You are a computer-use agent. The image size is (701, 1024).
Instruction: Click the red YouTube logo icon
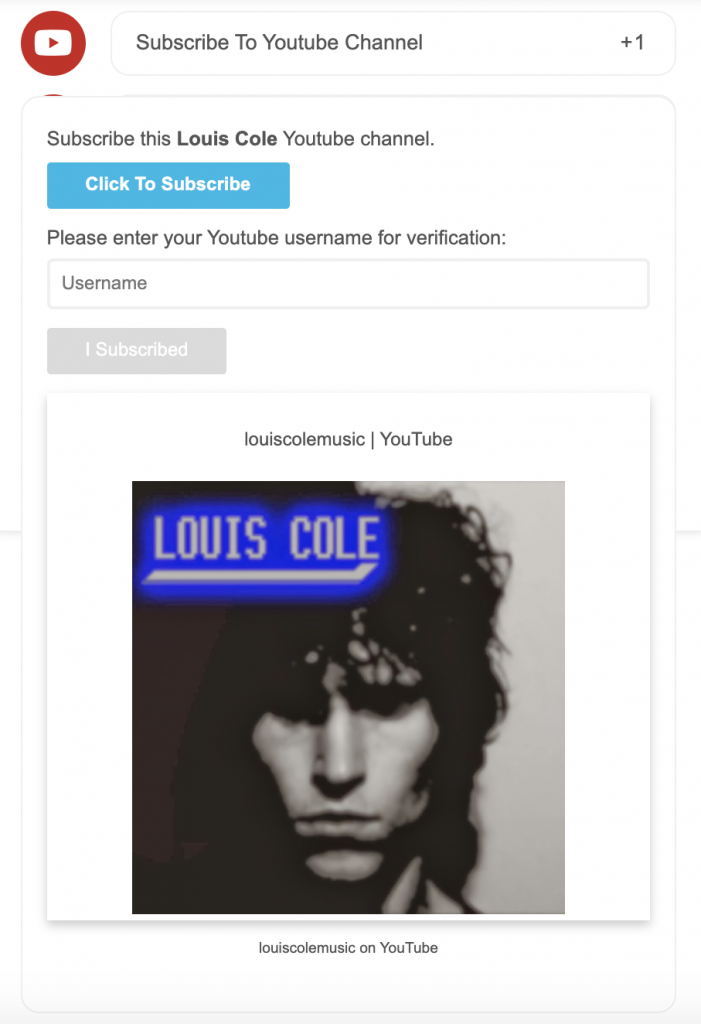point(53,43)
